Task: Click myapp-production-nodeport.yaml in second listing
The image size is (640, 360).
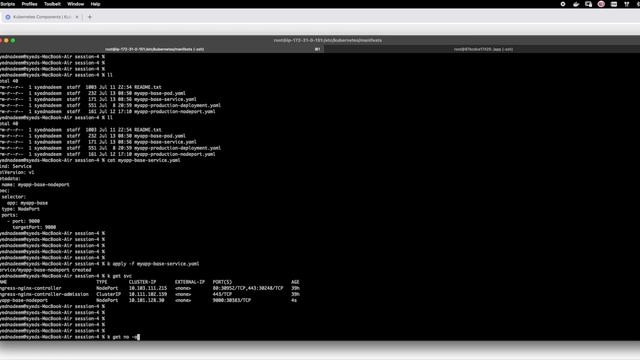Action: pyautogui.click(x=175, y=154)
